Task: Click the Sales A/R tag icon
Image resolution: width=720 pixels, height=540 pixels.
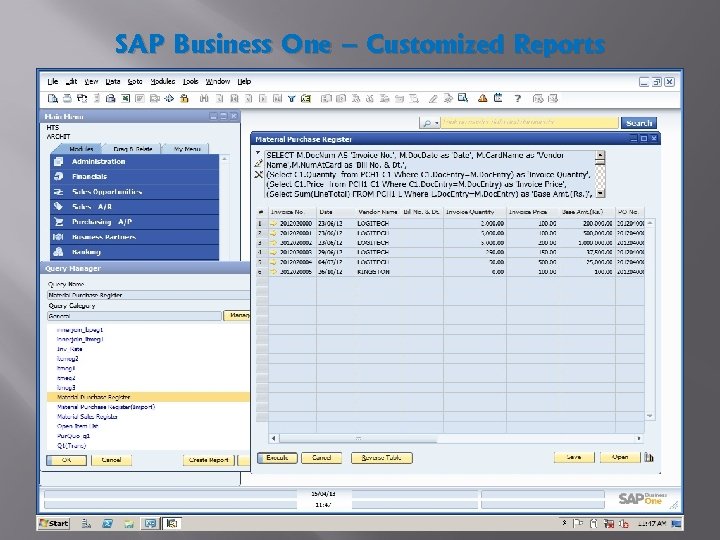Action: pos(59,207)
